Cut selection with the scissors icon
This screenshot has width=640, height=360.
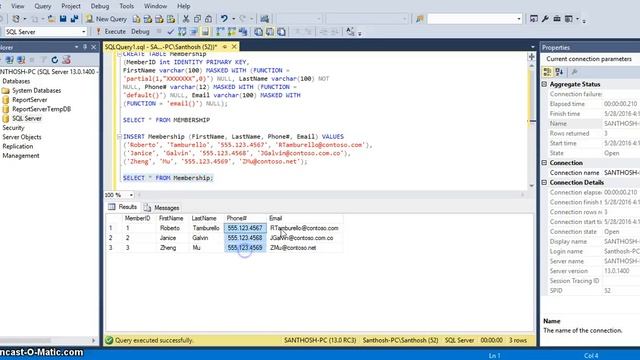186,19
